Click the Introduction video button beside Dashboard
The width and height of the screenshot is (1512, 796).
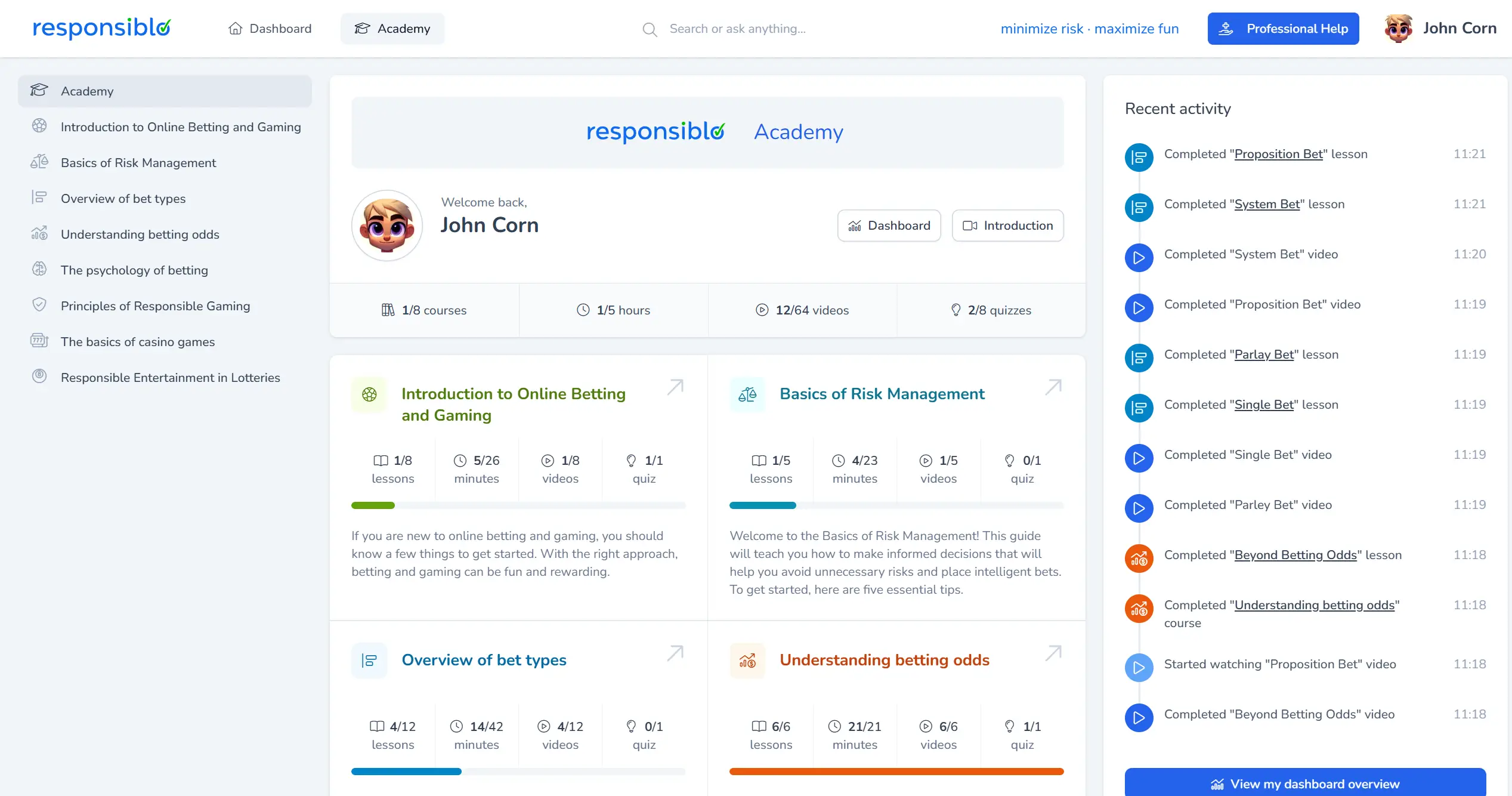click(1007, 226)
